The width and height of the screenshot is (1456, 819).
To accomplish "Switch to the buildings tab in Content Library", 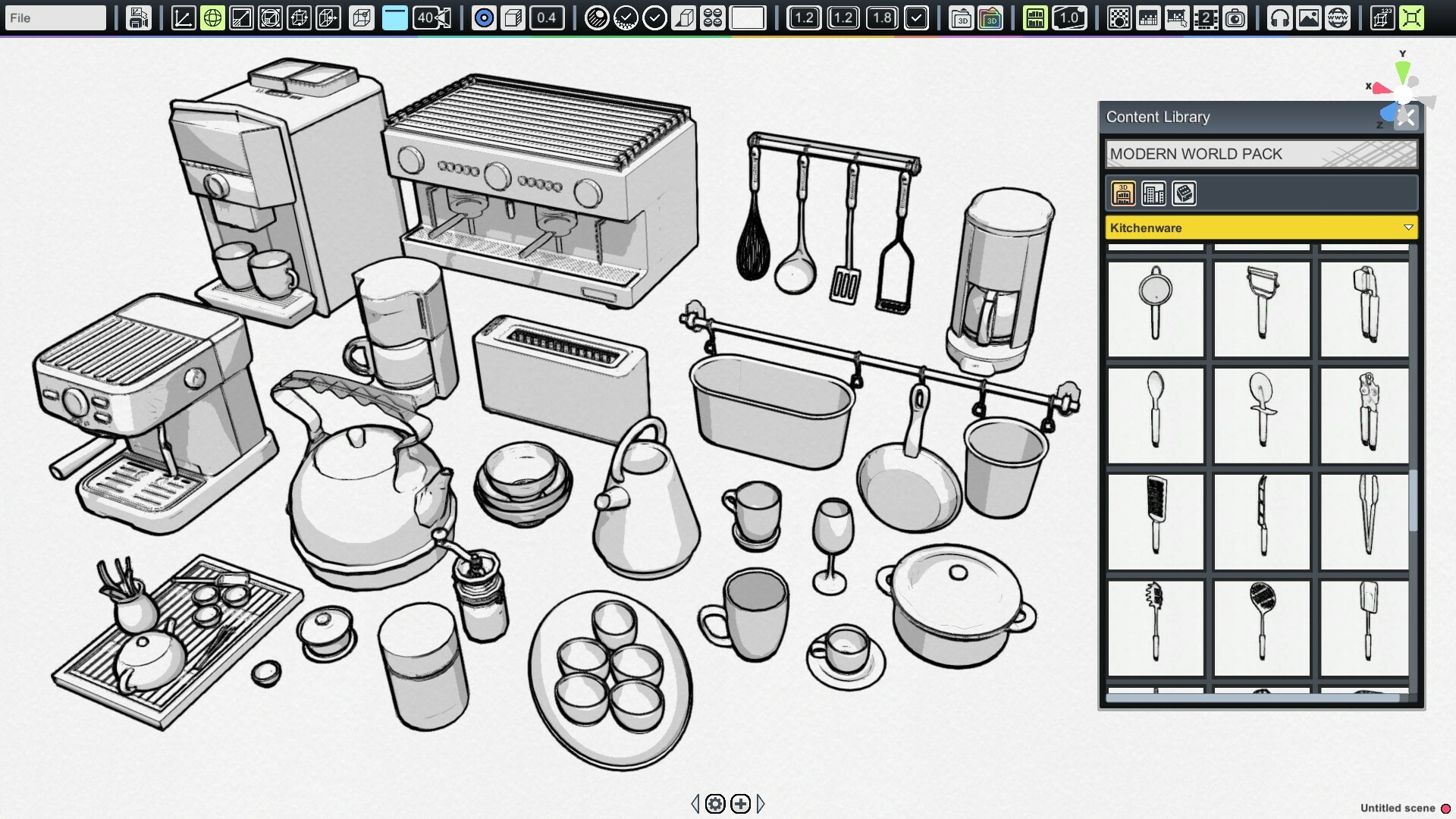I will click(1153, 194).
